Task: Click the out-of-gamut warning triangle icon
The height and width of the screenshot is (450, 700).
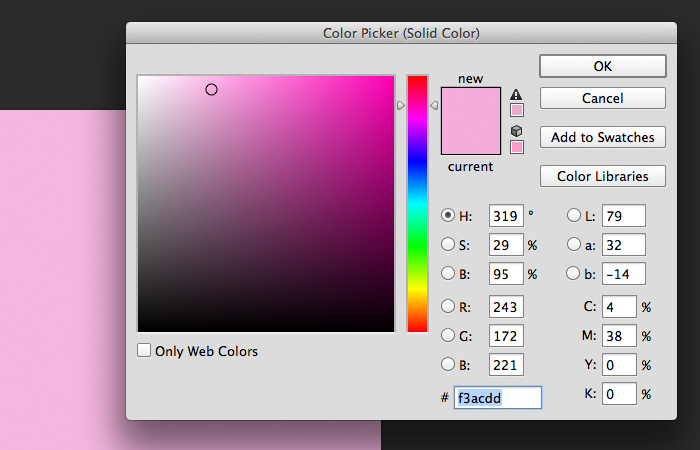Action: [x=516, y=94]
